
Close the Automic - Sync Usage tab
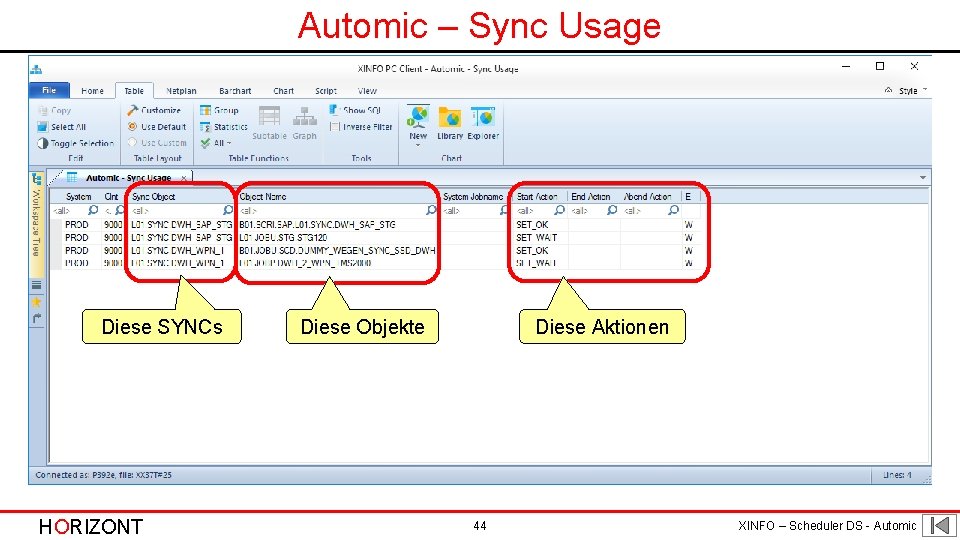[184, 178]
